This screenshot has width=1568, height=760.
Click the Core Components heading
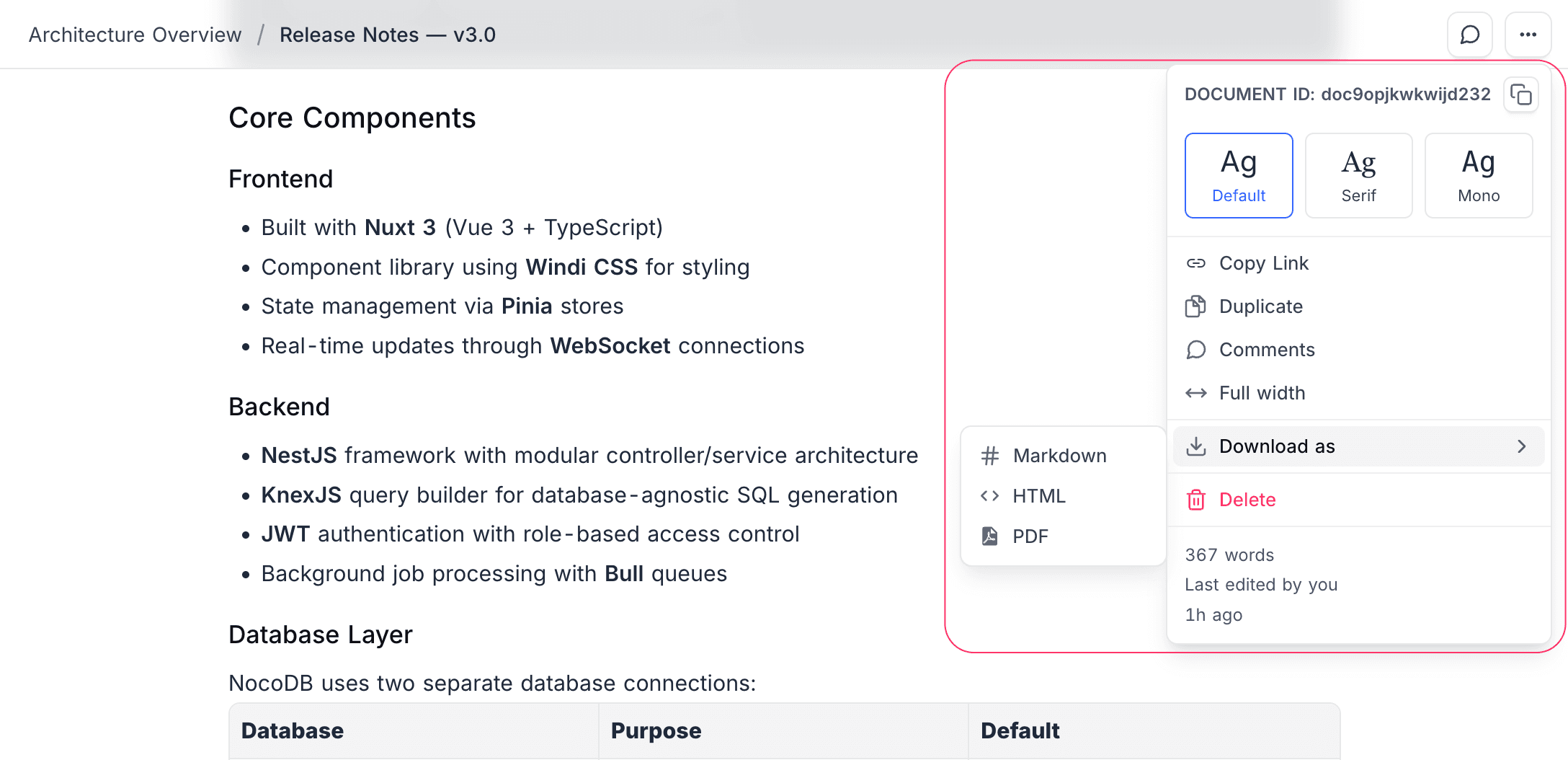[352, 118]
